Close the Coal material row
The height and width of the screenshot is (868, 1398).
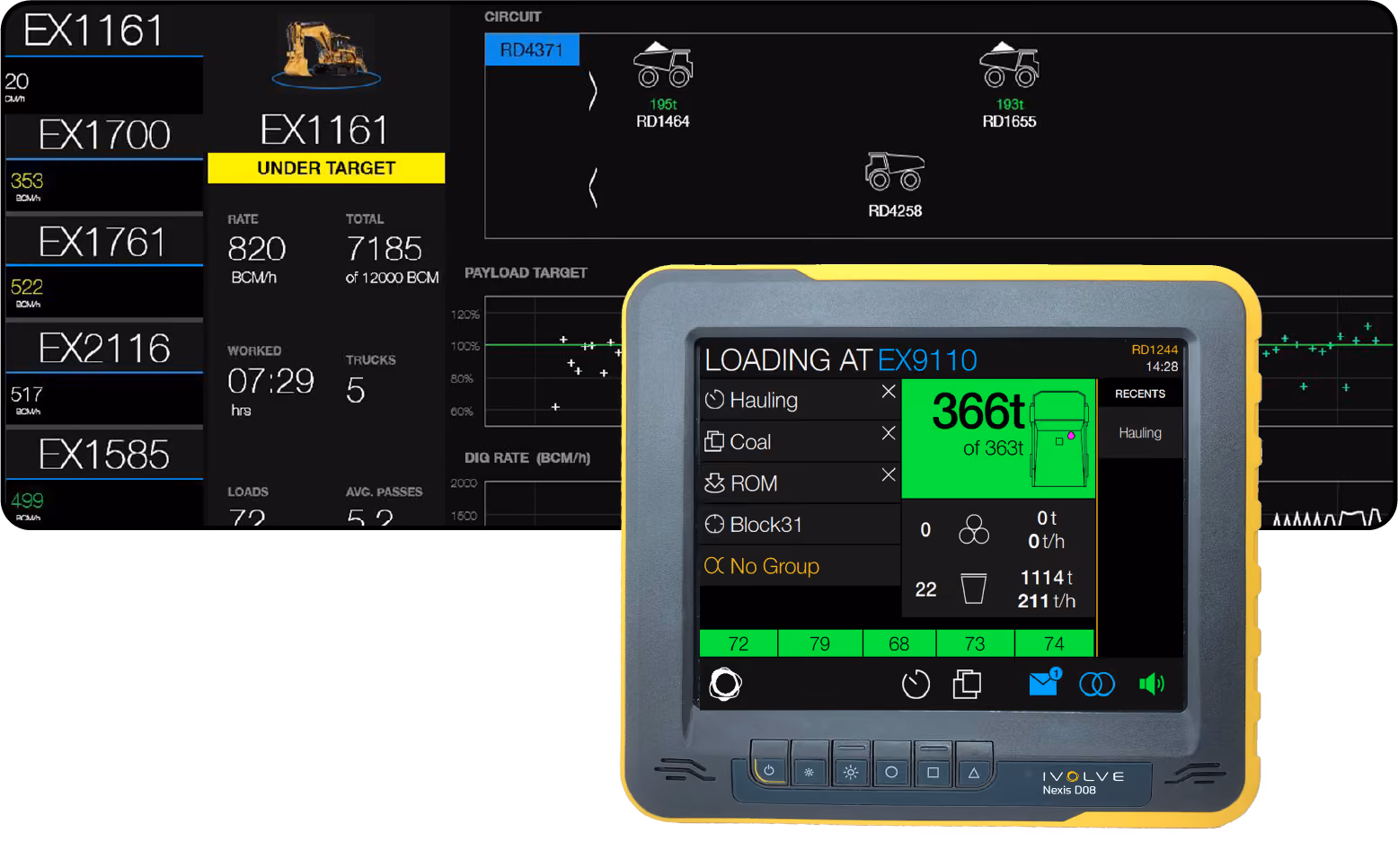(889, 433)
